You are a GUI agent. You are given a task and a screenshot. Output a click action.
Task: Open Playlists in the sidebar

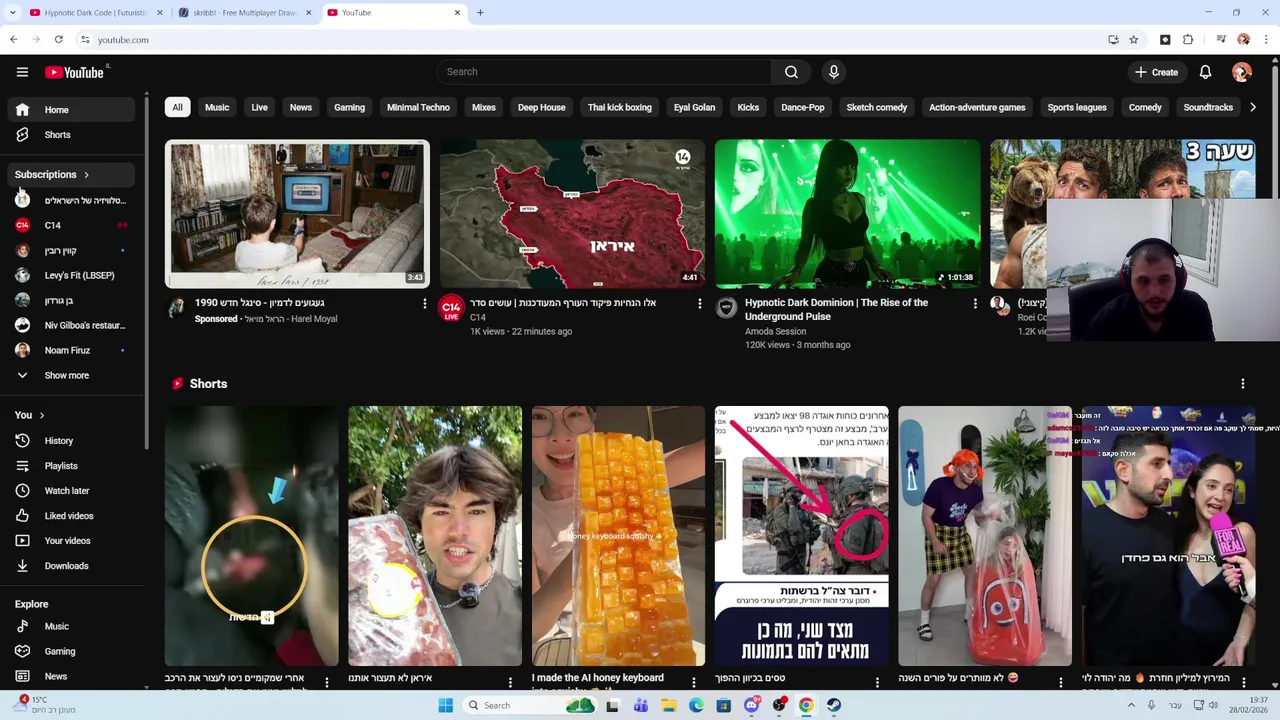(x=71, y=466)
